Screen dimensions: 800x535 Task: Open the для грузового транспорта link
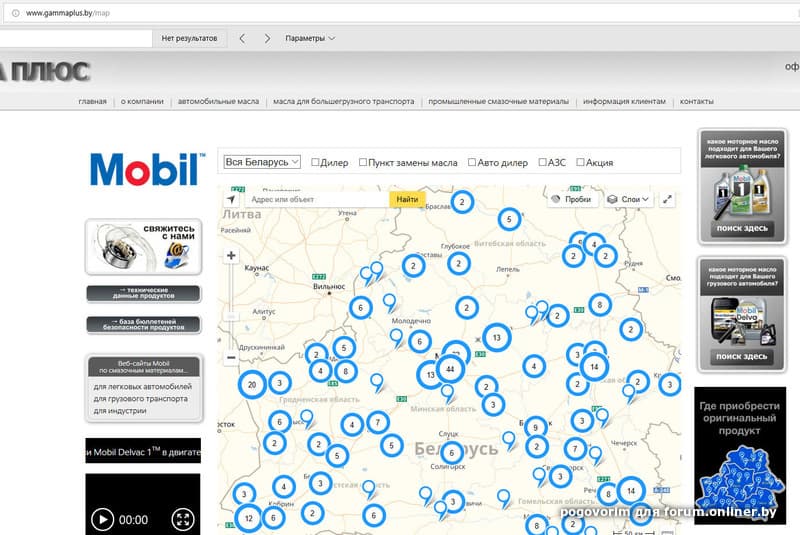[x=140, y=399]
